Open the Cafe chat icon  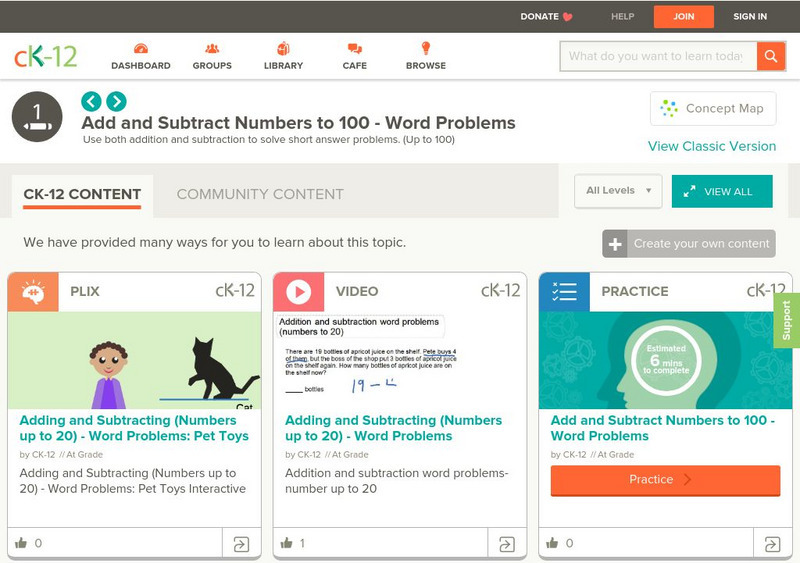pyautogui.click(x=355, y=49)
